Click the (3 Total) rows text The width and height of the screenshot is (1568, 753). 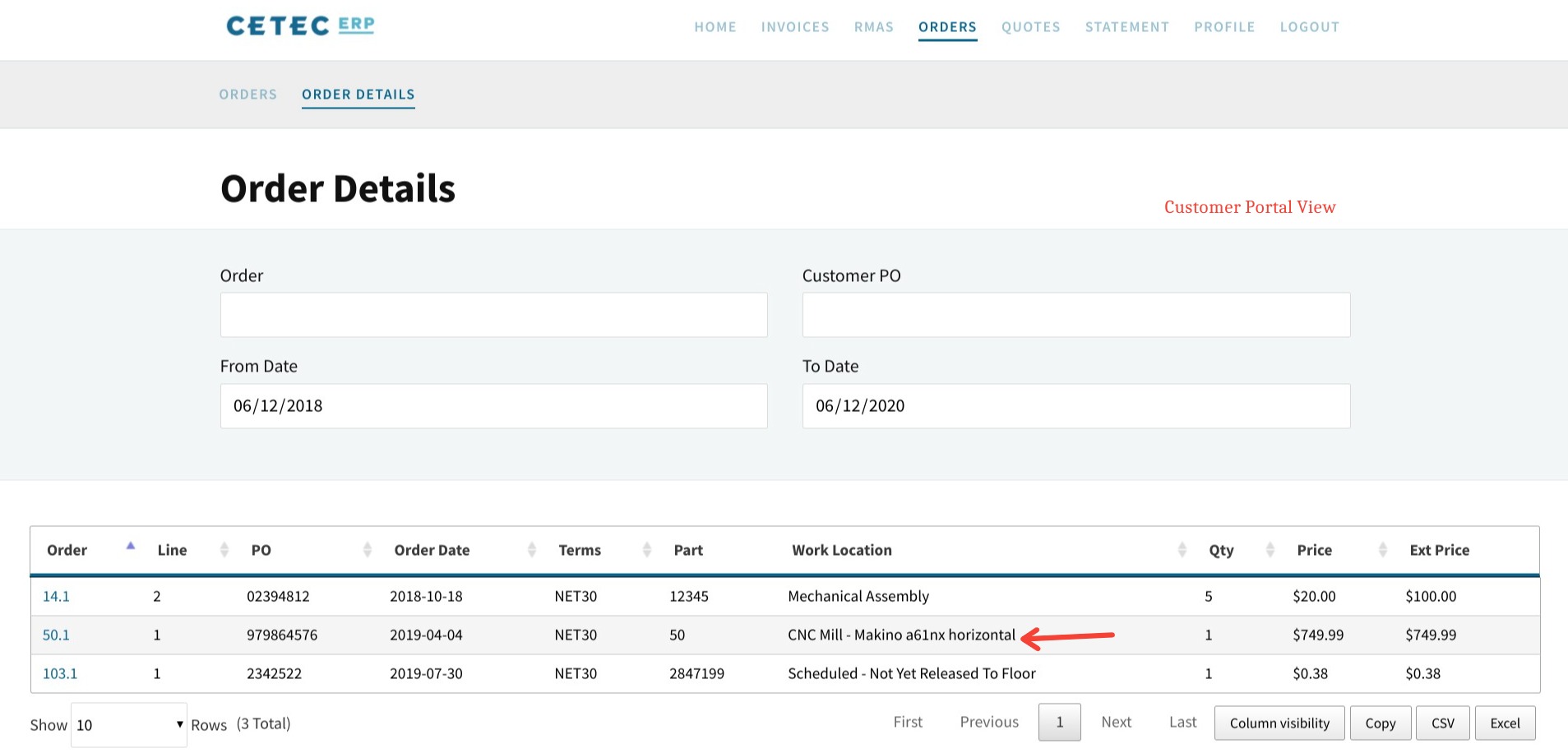tap(263, 723)
